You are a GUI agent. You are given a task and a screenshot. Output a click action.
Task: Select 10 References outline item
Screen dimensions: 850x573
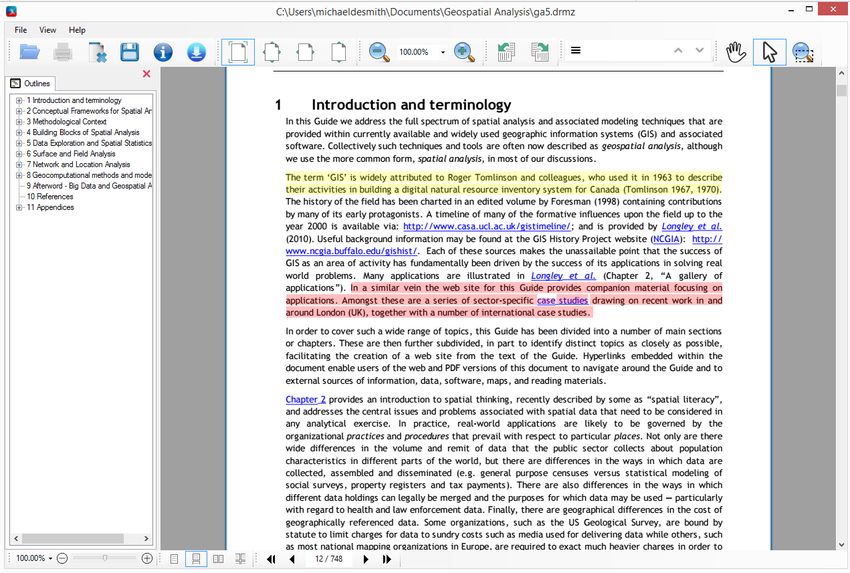tap(50, 196)
